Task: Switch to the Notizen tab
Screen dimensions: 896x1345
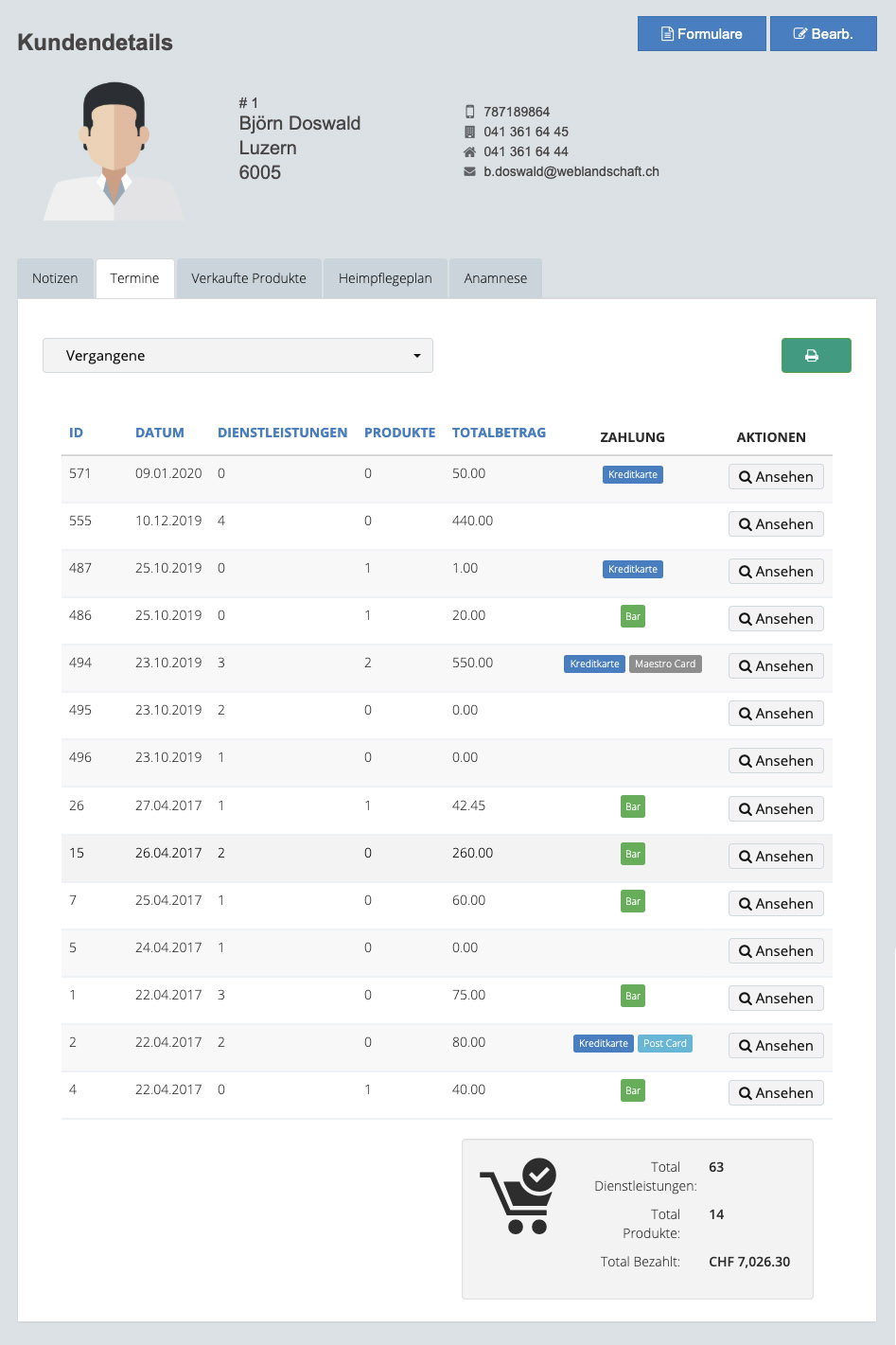Action: pos(55,278)
